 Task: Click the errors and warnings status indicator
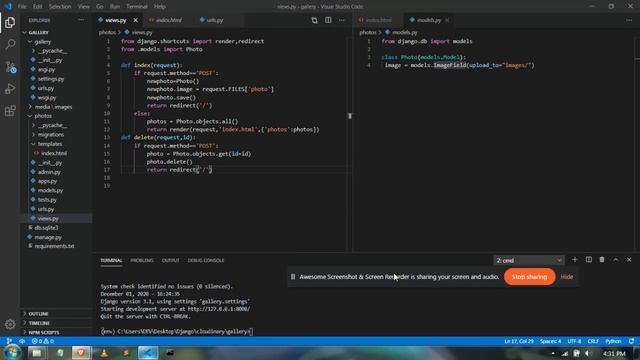[x=43, y=341]
